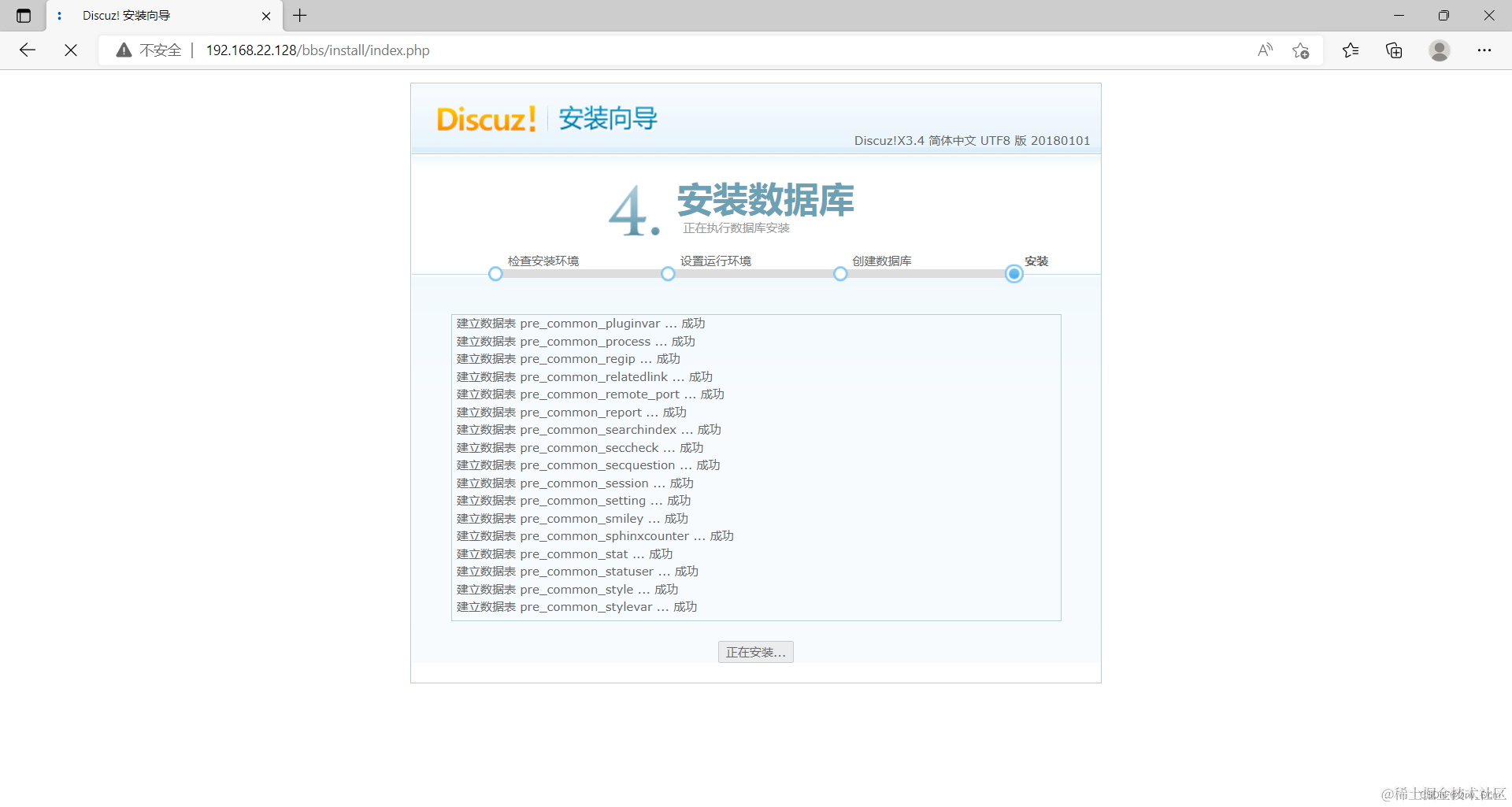
Task: Click the 创建数据库 step label
Action: point(882,261)
